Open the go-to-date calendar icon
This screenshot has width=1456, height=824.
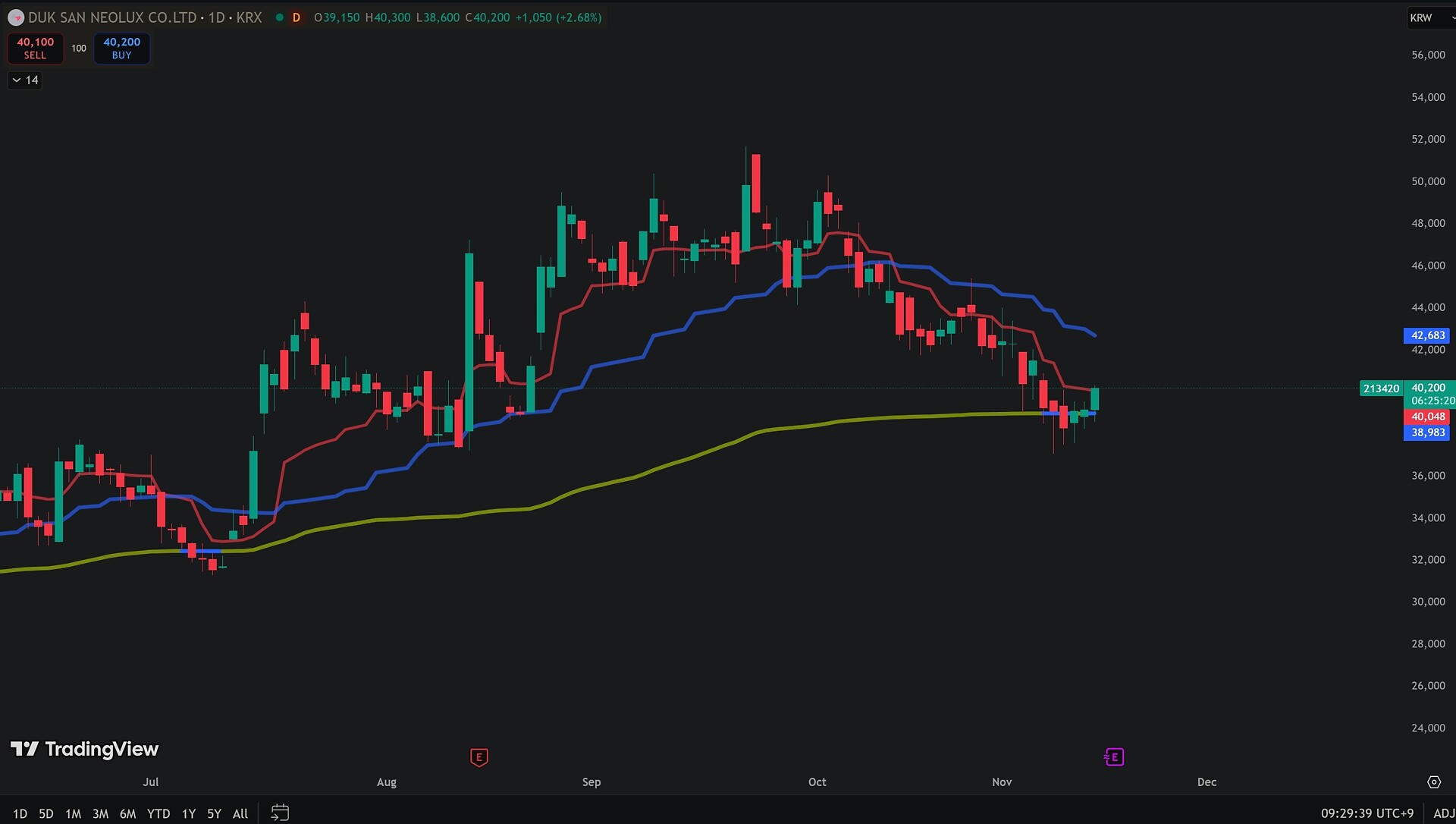coord(280,813)
